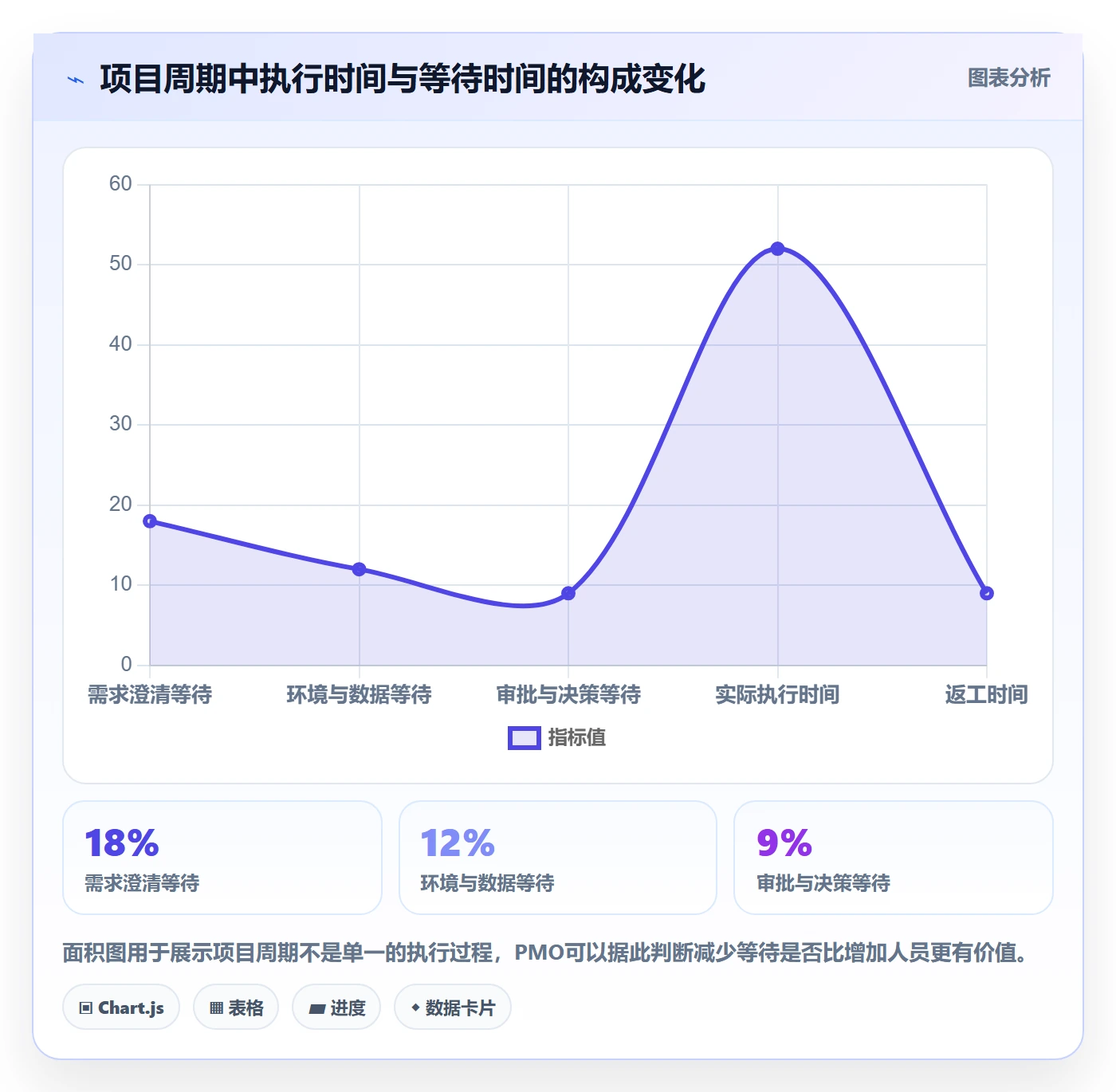This screenshot has width=1116, height=1092.
Task: Click the 返工时间 x-axis label
Action: pos(987,694)
